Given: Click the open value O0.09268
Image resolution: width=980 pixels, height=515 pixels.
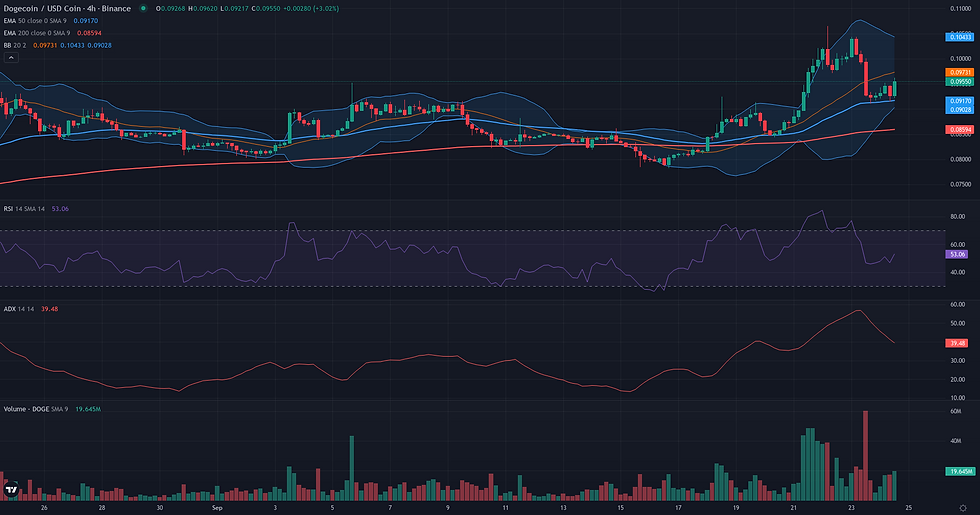Looking at the screenshot, I should pos(171,9).
